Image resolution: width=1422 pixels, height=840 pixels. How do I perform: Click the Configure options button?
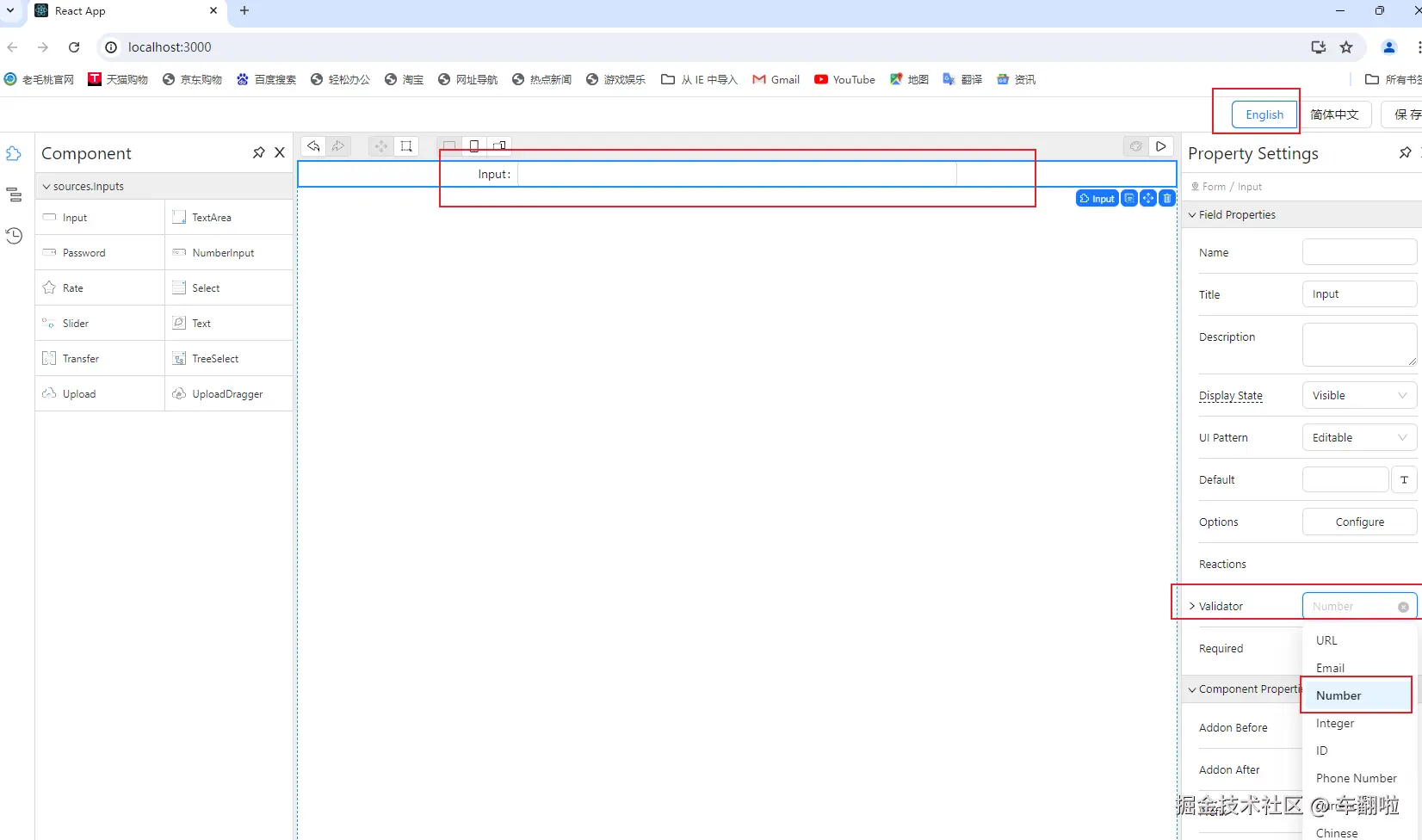[1359, 522]
